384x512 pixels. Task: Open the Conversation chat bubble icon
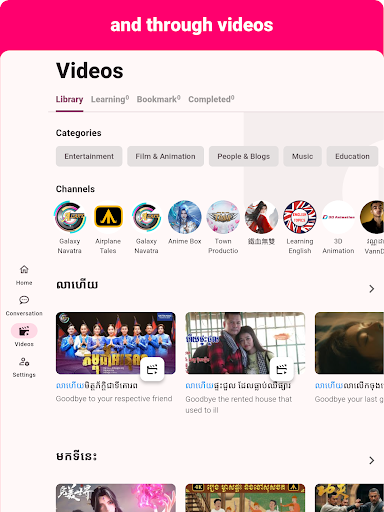coord(24,300)
